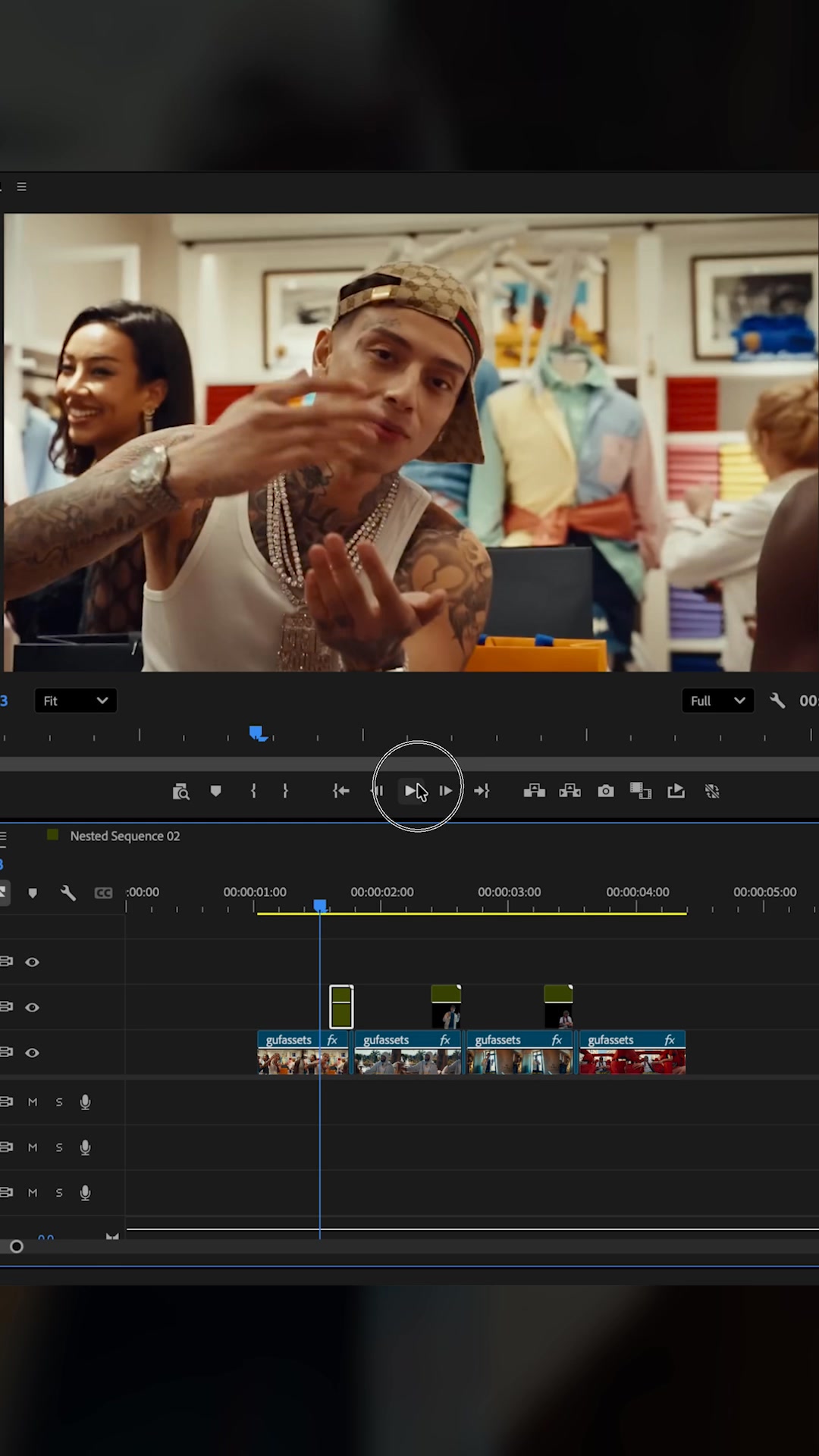This screenshot has width=819, height=1456.
Task: Select the selected white-outlined nested clip
Action: (341, 1006)
